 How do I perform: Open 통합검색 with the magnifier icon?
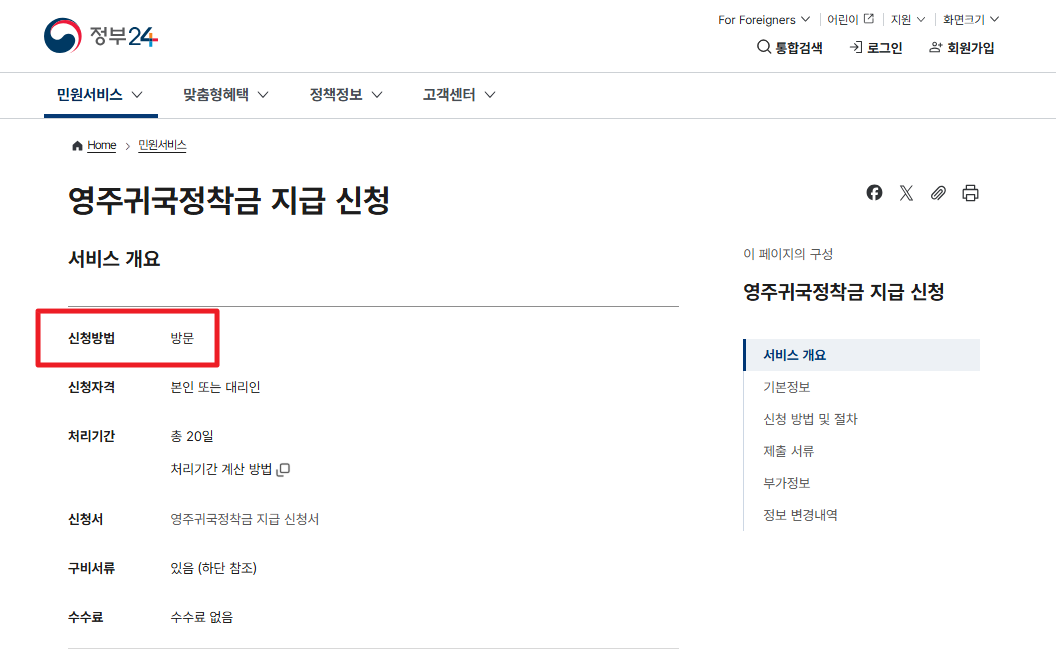tap(763, 47)
